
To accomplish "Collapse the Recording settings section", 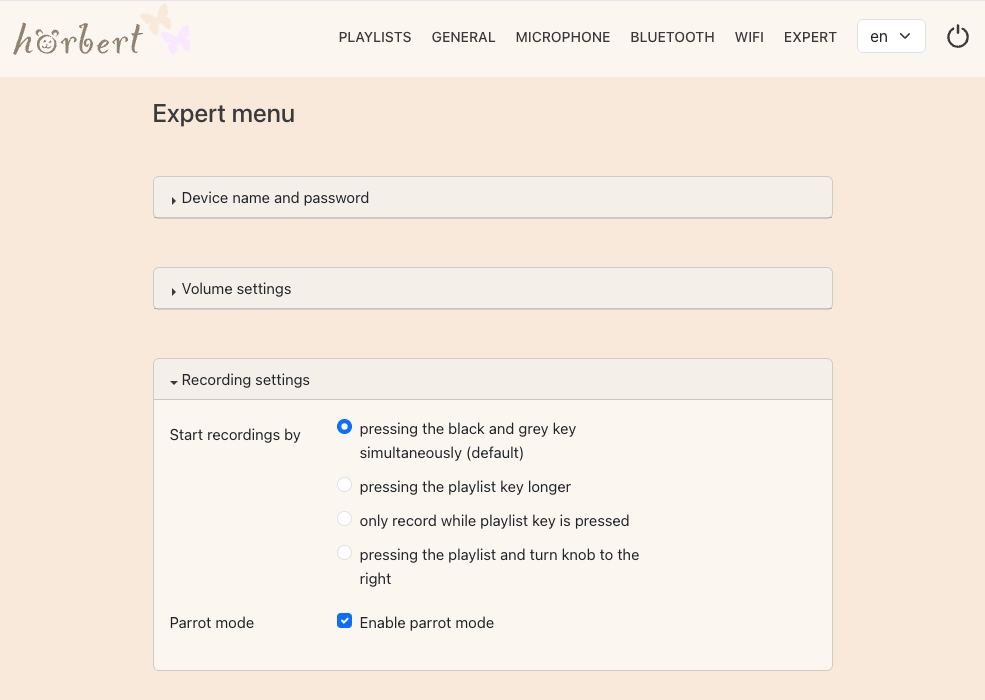I will 245,380.
